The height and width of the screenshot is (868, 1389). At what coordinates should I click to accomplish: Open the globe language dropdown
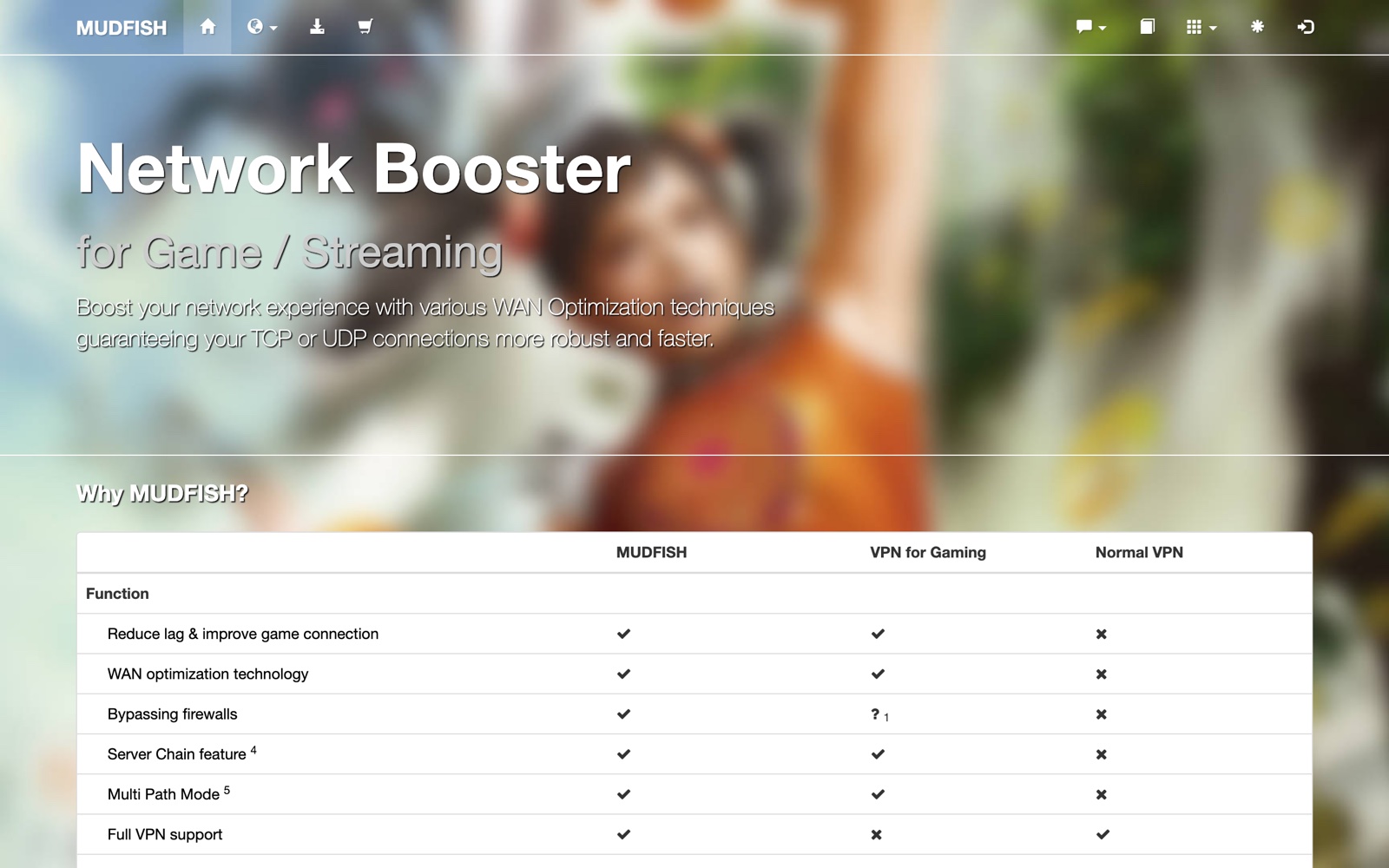(x=261, y=27)
